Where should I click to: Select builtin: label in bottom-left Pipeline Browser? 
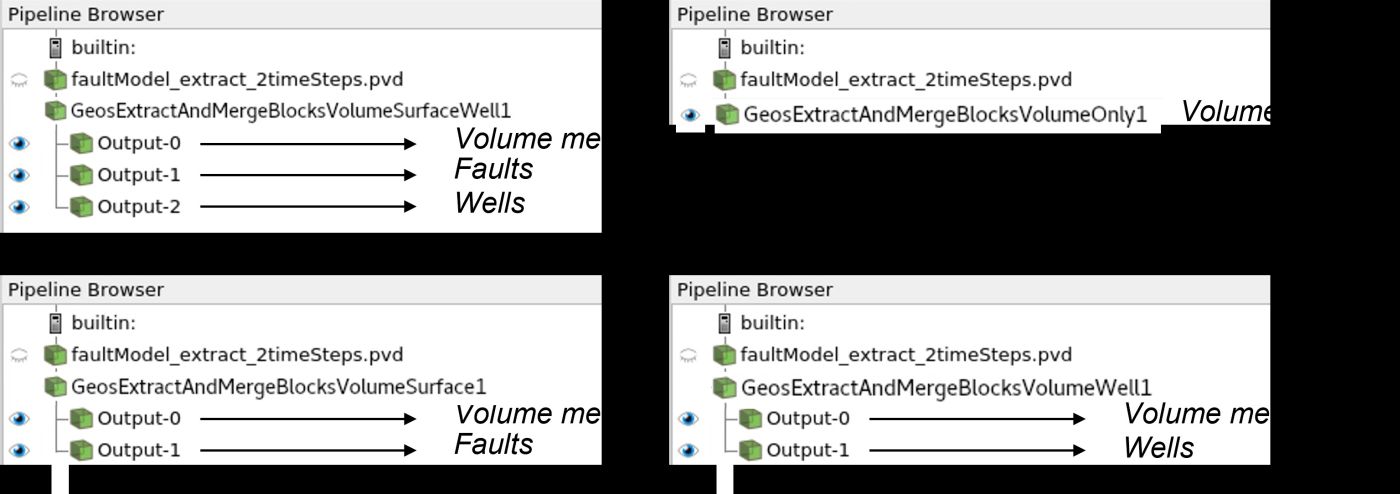(102, 323)
